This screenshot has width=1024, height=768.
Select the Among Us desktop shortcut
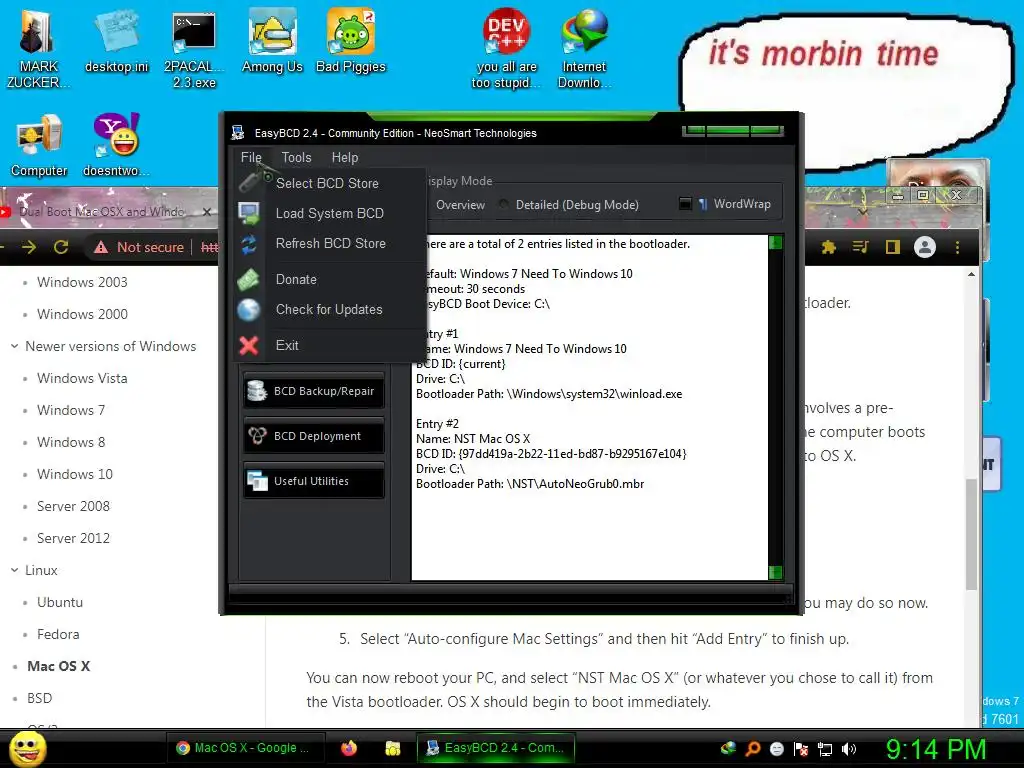(x=272, y=40)
